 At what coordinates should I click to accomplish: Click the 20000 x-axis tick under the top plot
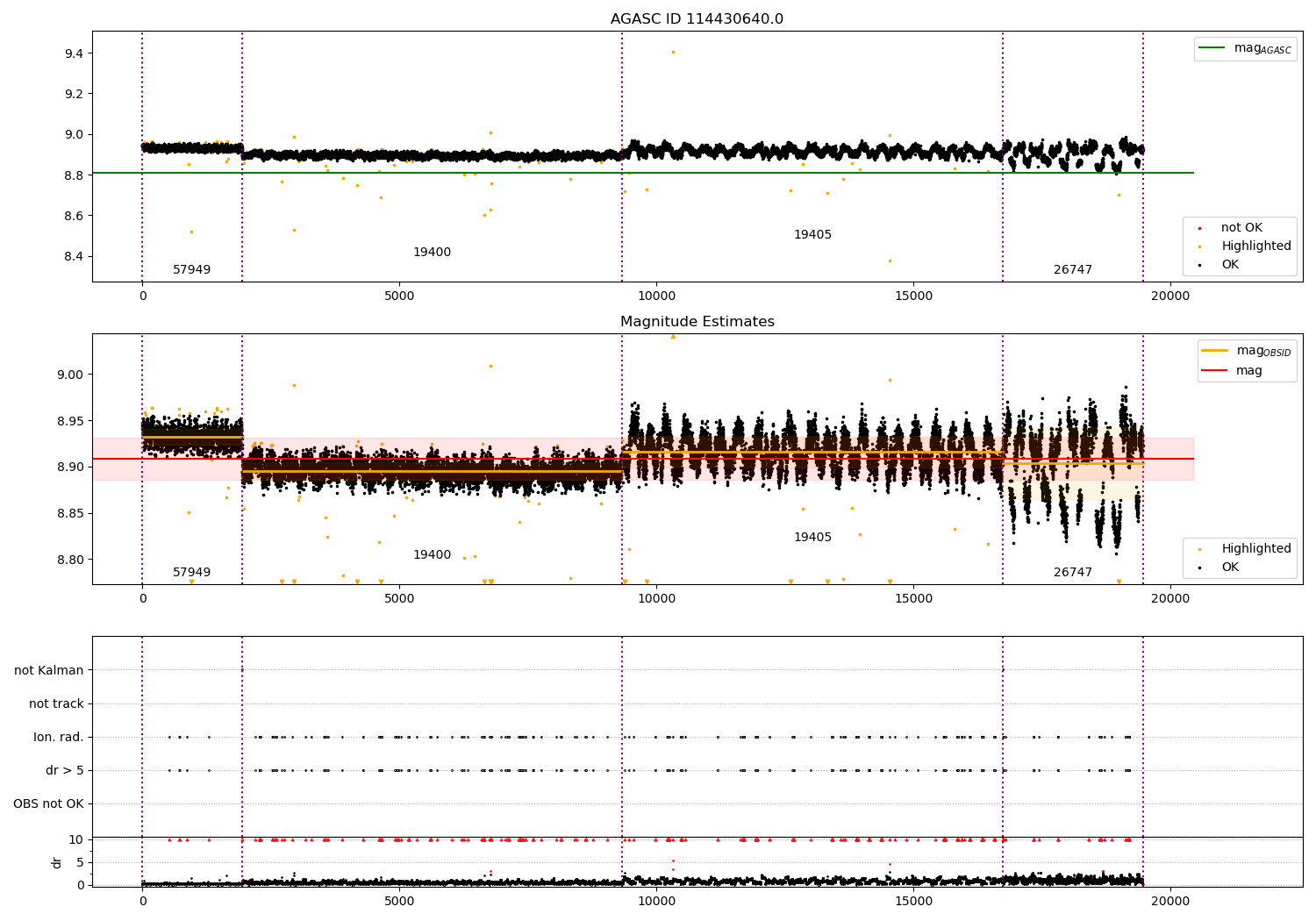pos(1170,297)
